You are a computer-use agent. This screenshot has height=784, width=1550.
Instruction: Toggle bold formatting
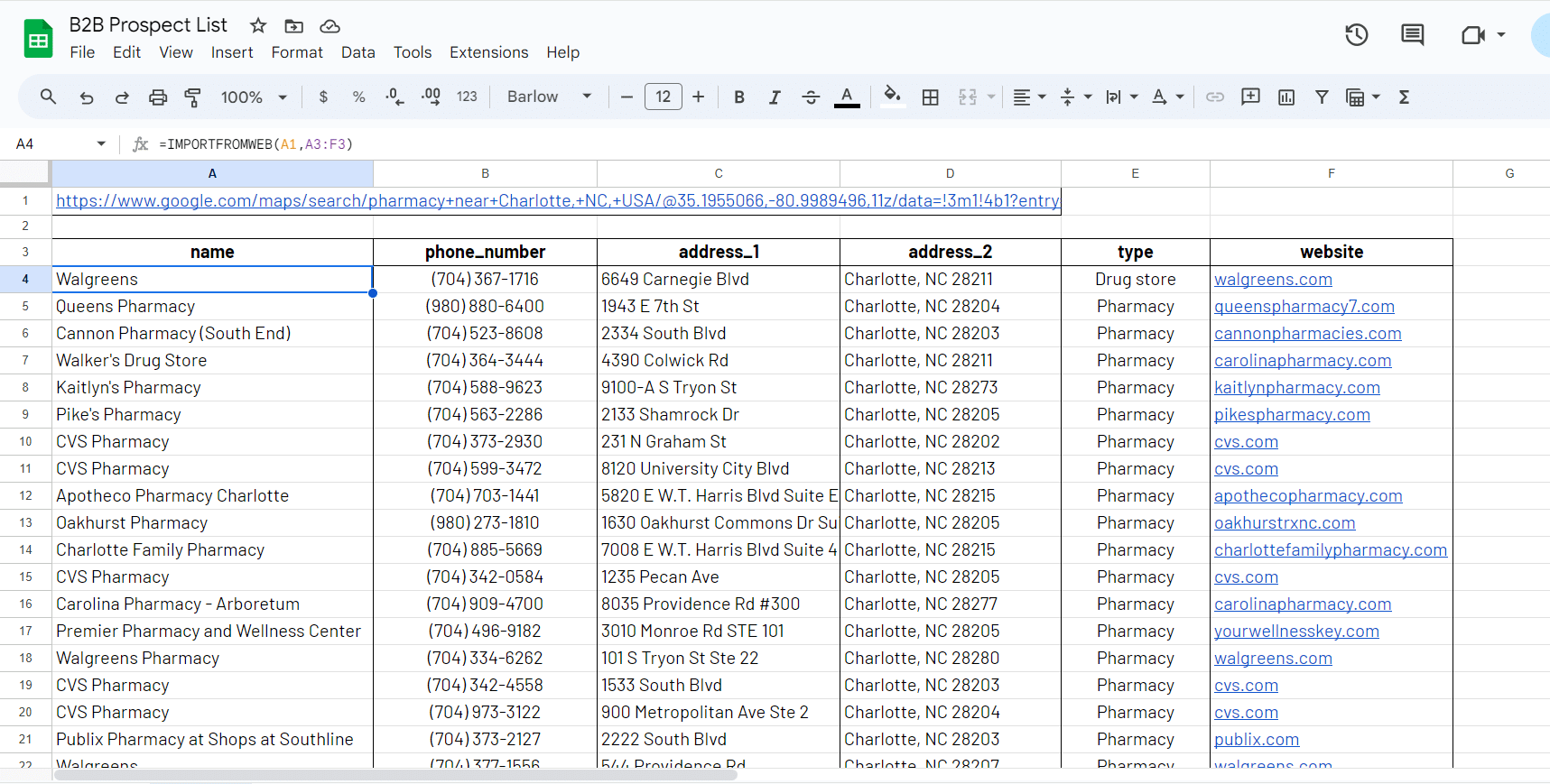tap(739, 97)
